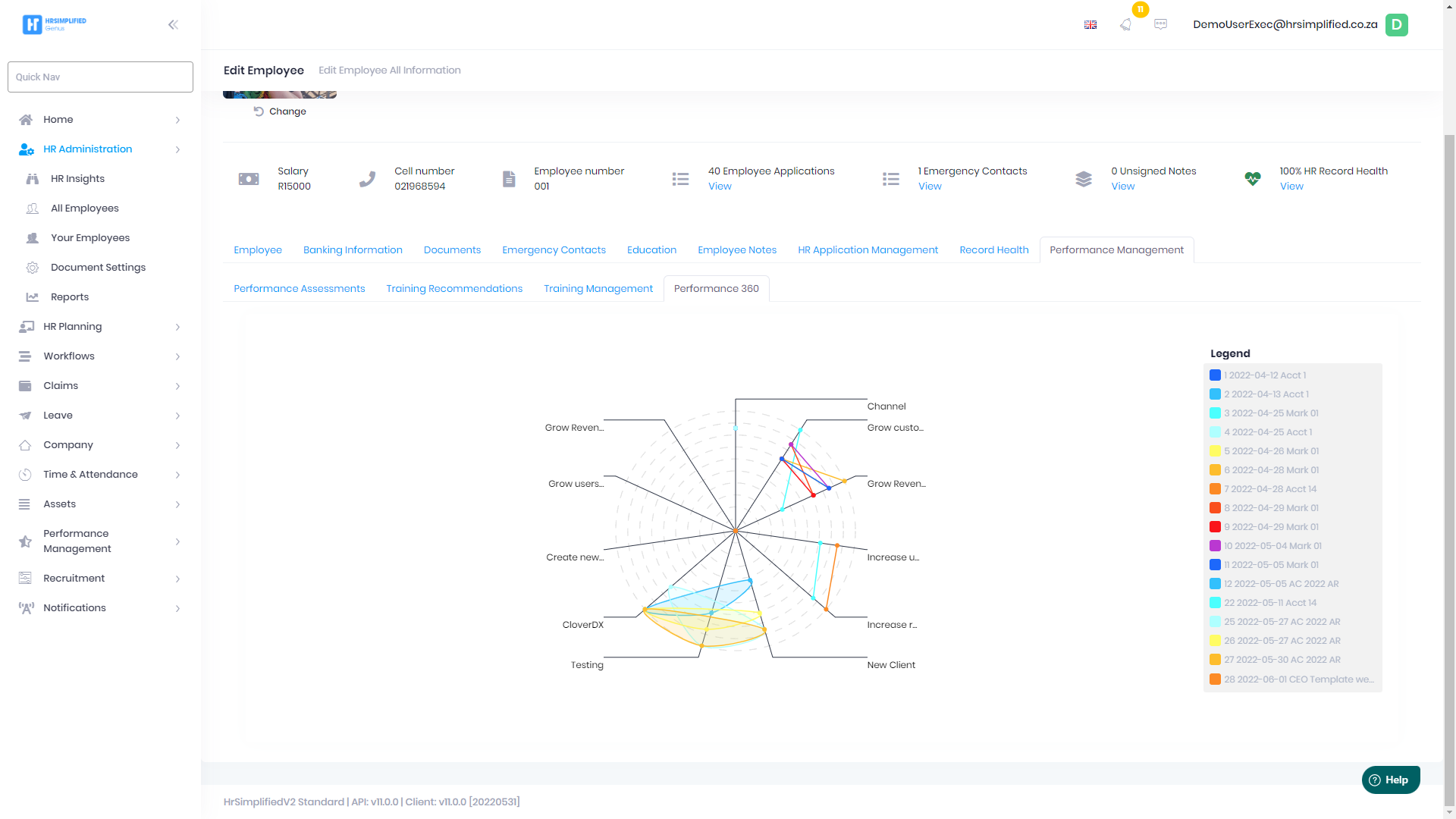Toggle legend series 1 2022-04-12 Acct 1
The width and height of the screenshot is (1456, 819).
pos(1264,375)
